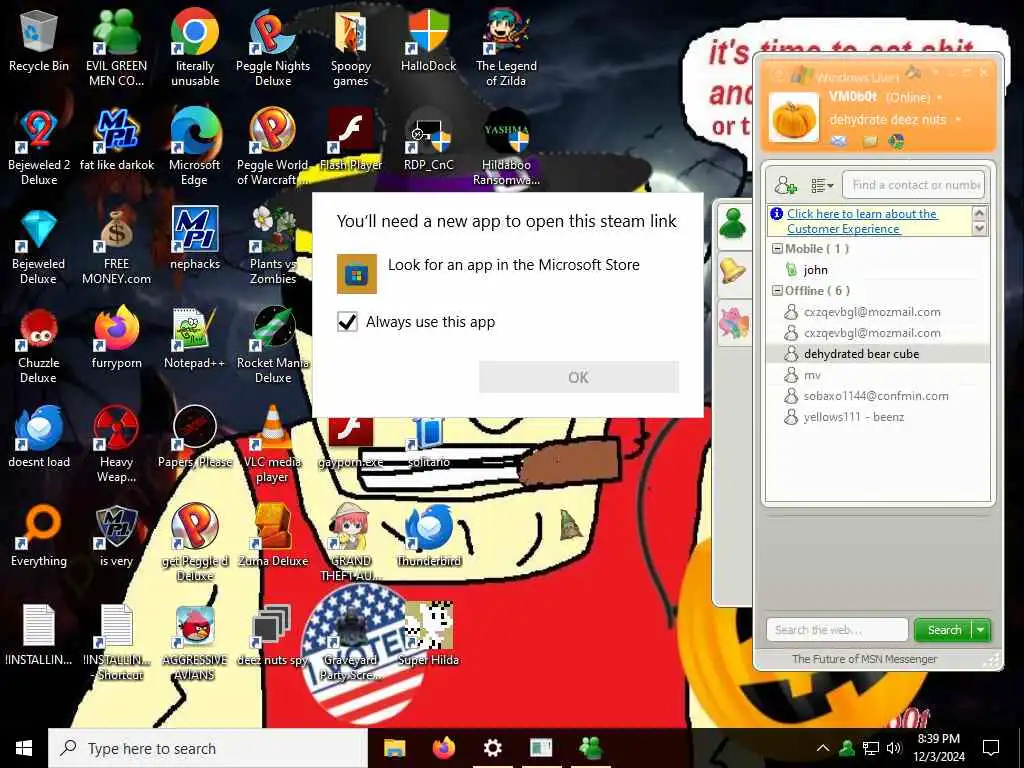
Task: Click the OK button in the dialog
Action: point(579,377)
